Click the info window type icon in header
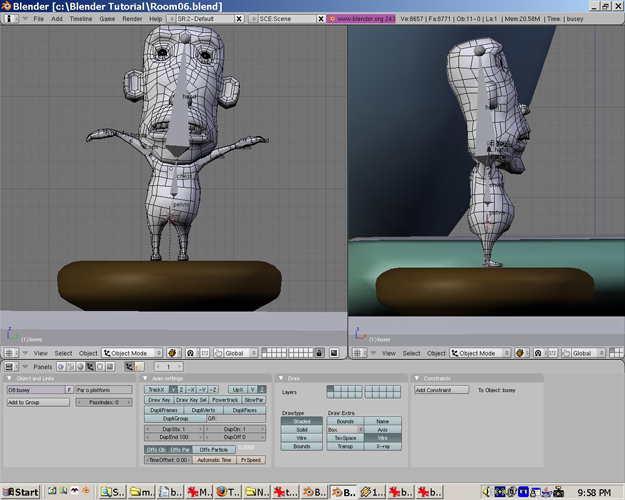The image size is (625, 500). [x=11, y=19]
